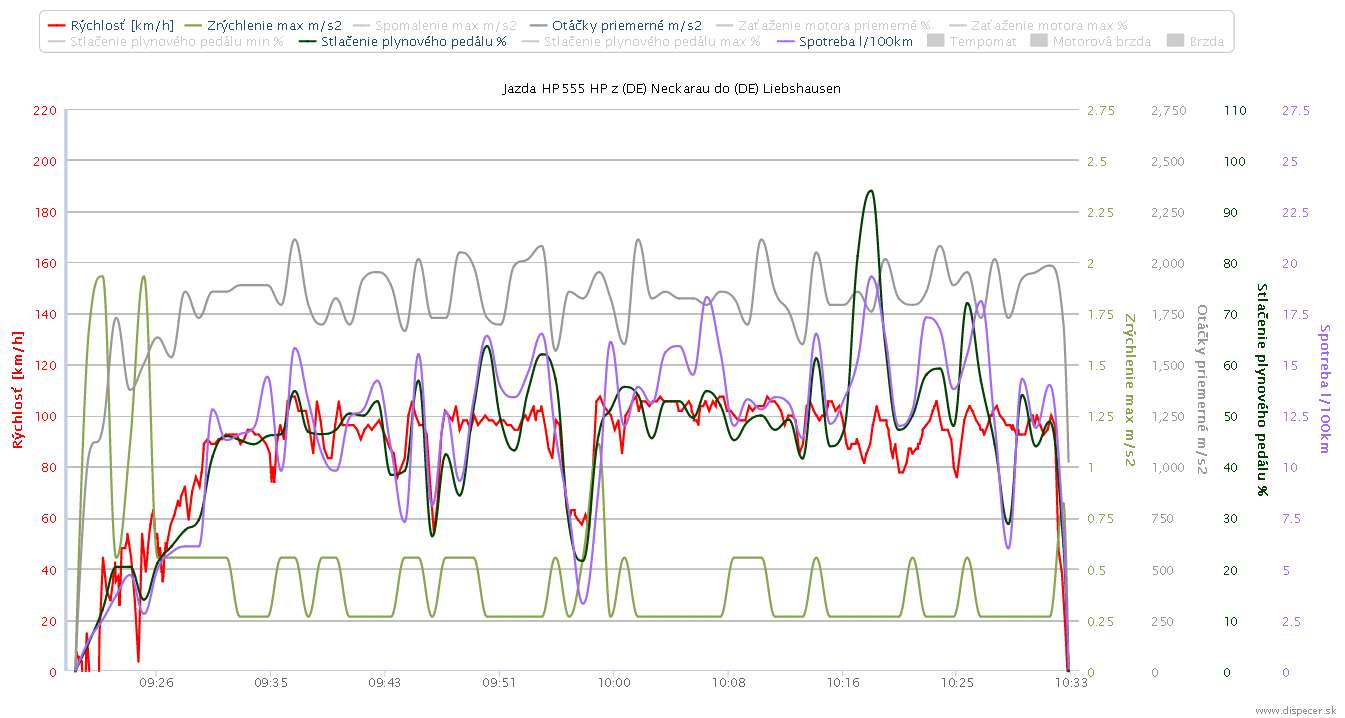Select the 10:08 time axis label
1345x718 pixels.
tap(728, 683)
